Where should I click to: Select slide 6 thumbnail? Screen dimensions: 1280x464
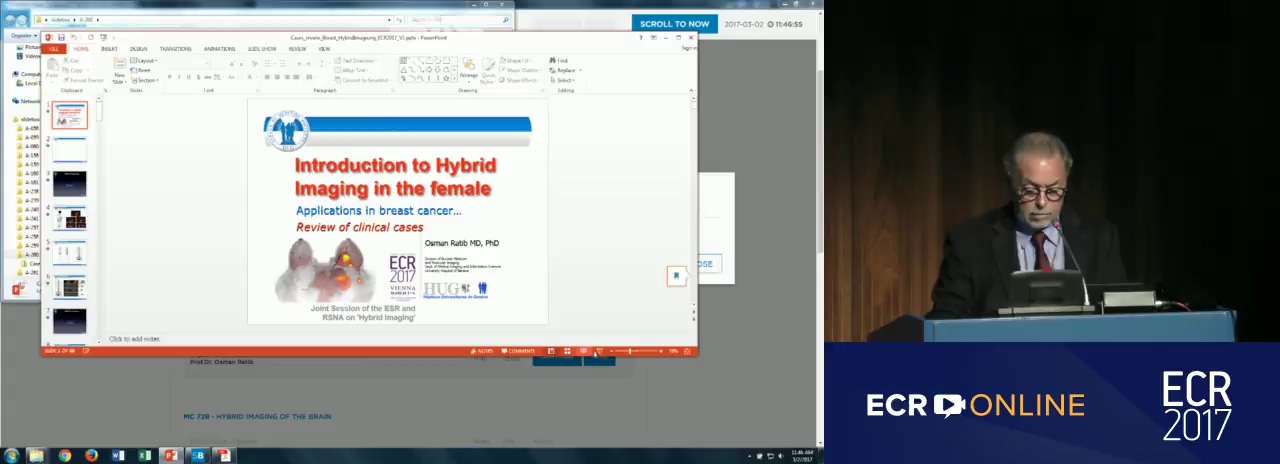coord(70,286)
